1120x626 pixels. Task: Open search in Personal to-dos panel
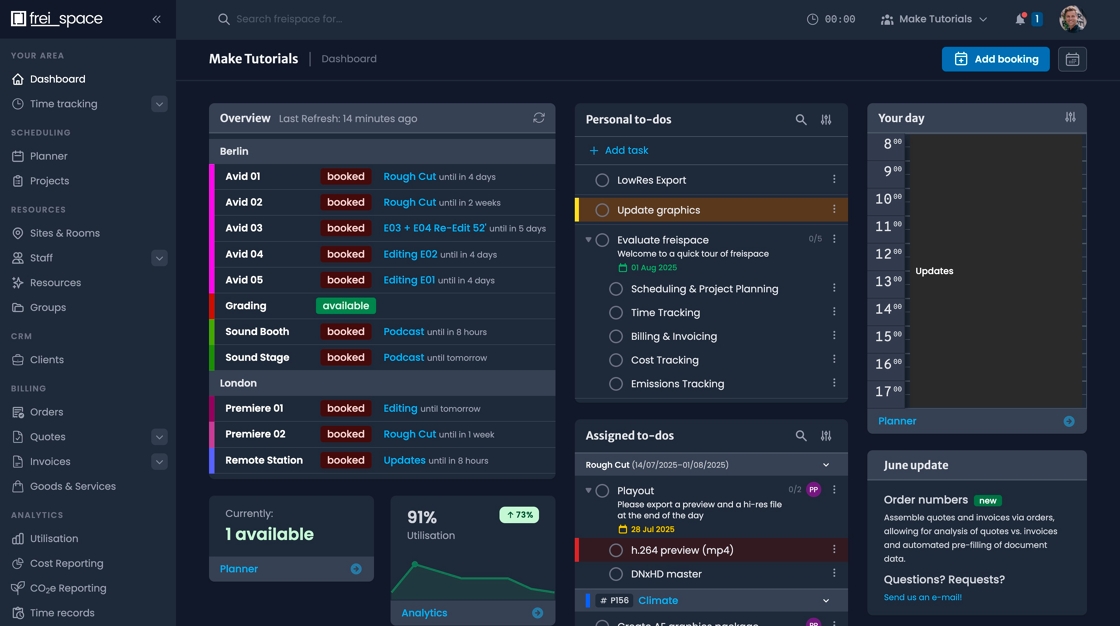pyautogui.click(x=801, y=118)
